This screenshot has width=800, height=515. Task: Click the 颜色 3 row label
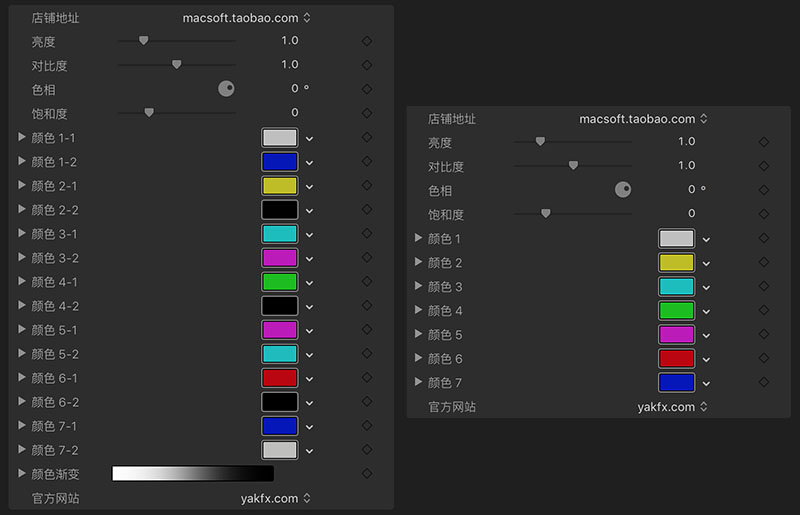(x=445, y=286)
